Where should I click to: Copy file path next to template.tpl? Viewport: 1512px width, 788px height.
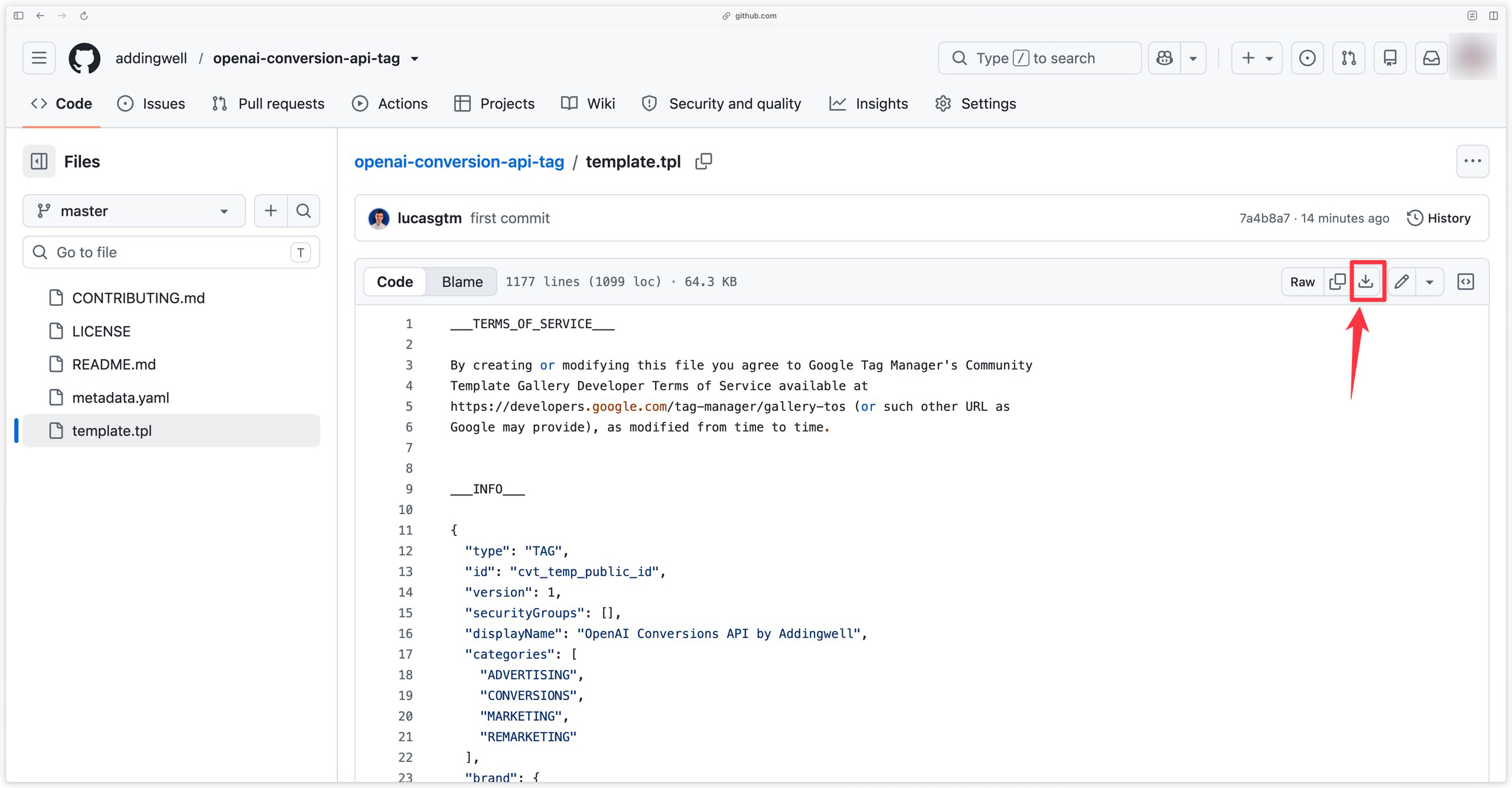[703, 161]
